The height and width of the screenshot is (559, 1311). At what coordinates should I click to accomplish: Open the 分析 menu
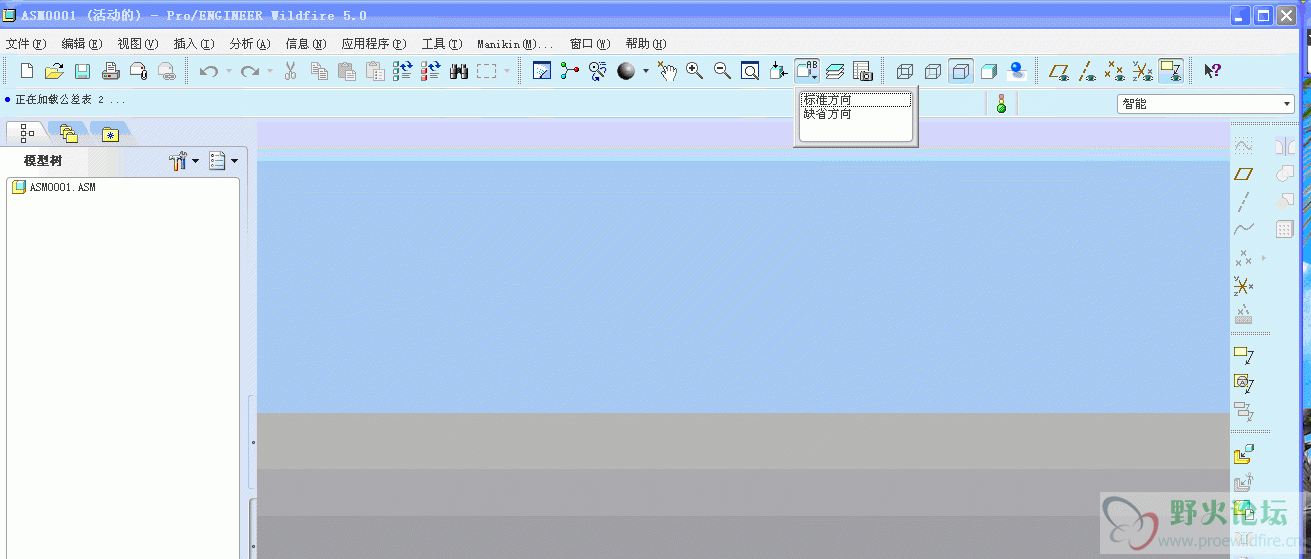250,44
